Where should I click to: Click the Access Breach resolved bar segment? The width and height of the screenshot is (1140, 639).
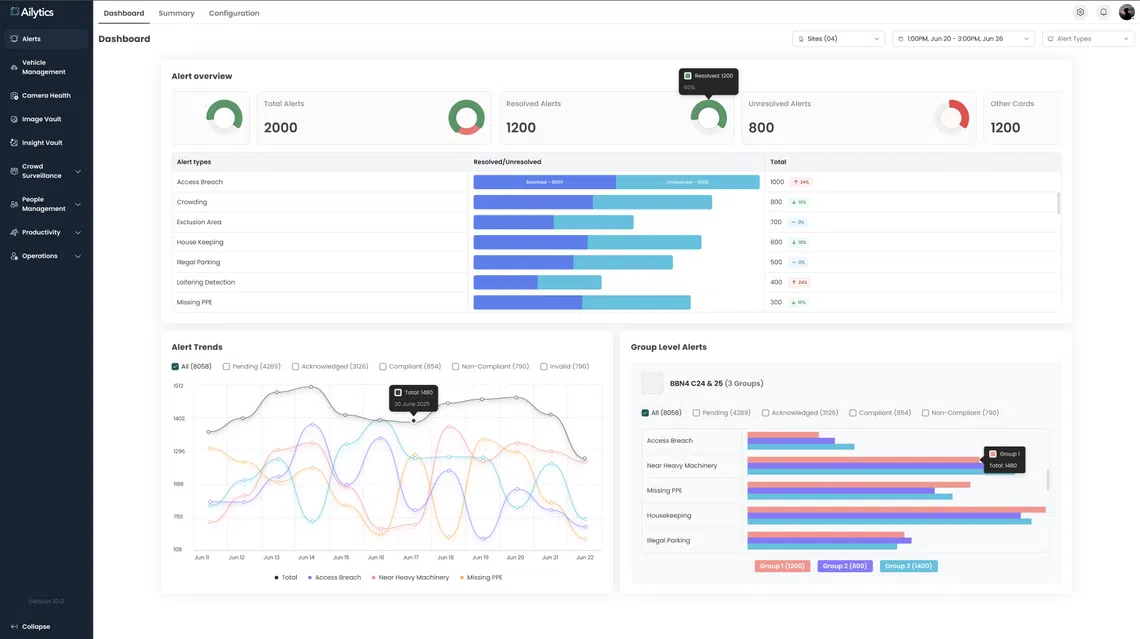click(544, 182)
